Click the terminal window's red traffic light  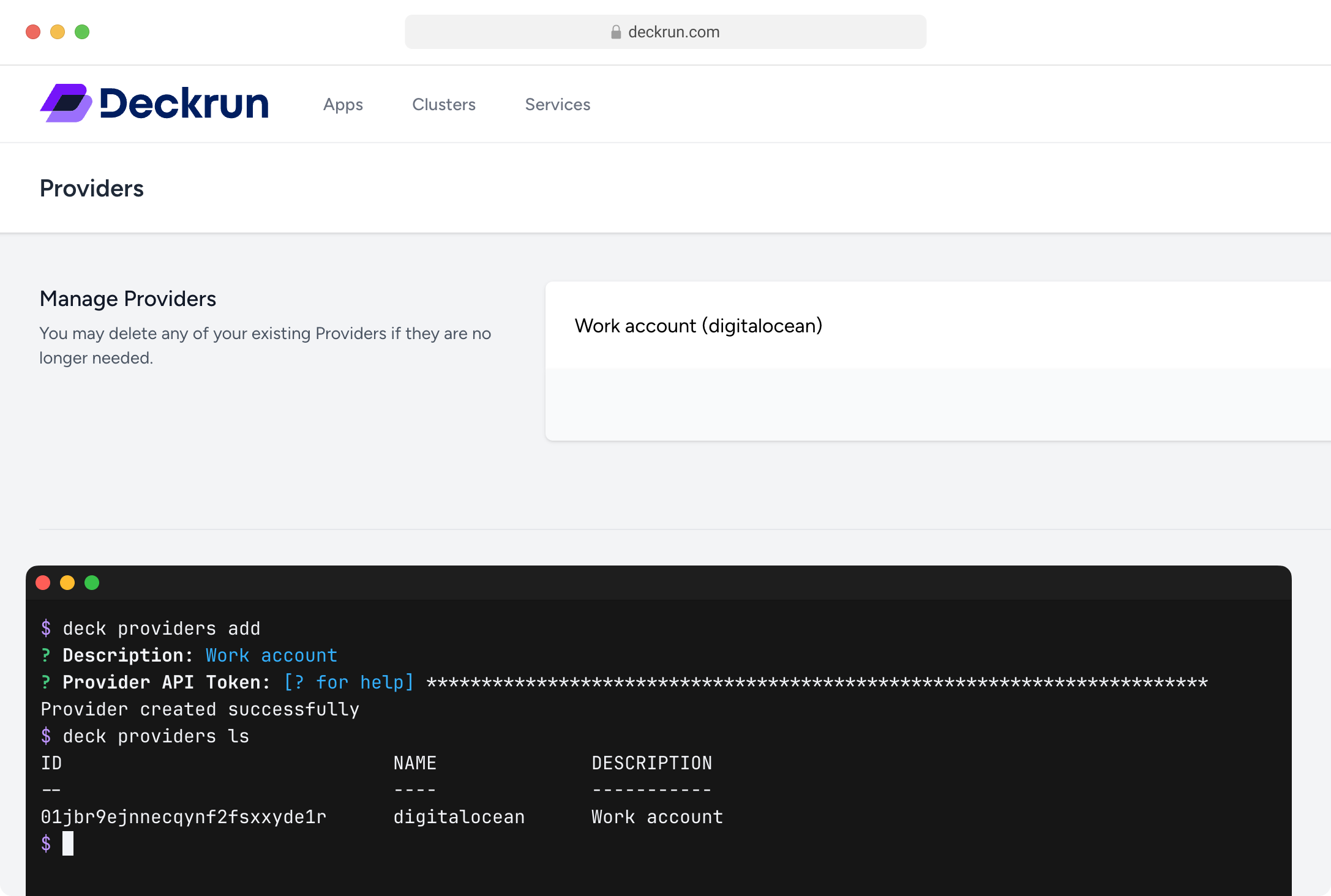click(x=43, y=583)
